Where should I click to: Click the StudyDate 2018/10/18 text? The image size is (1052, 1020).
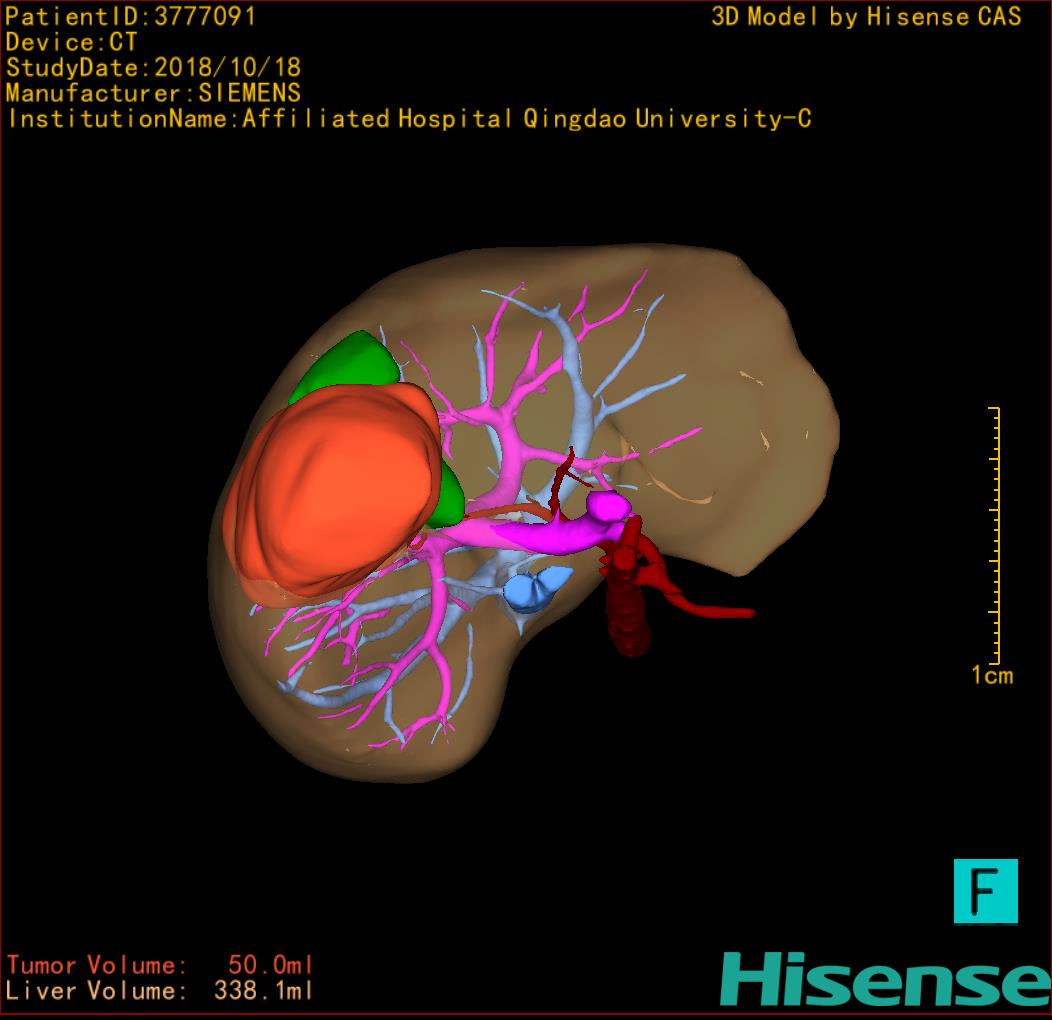(x=153, y=68)
